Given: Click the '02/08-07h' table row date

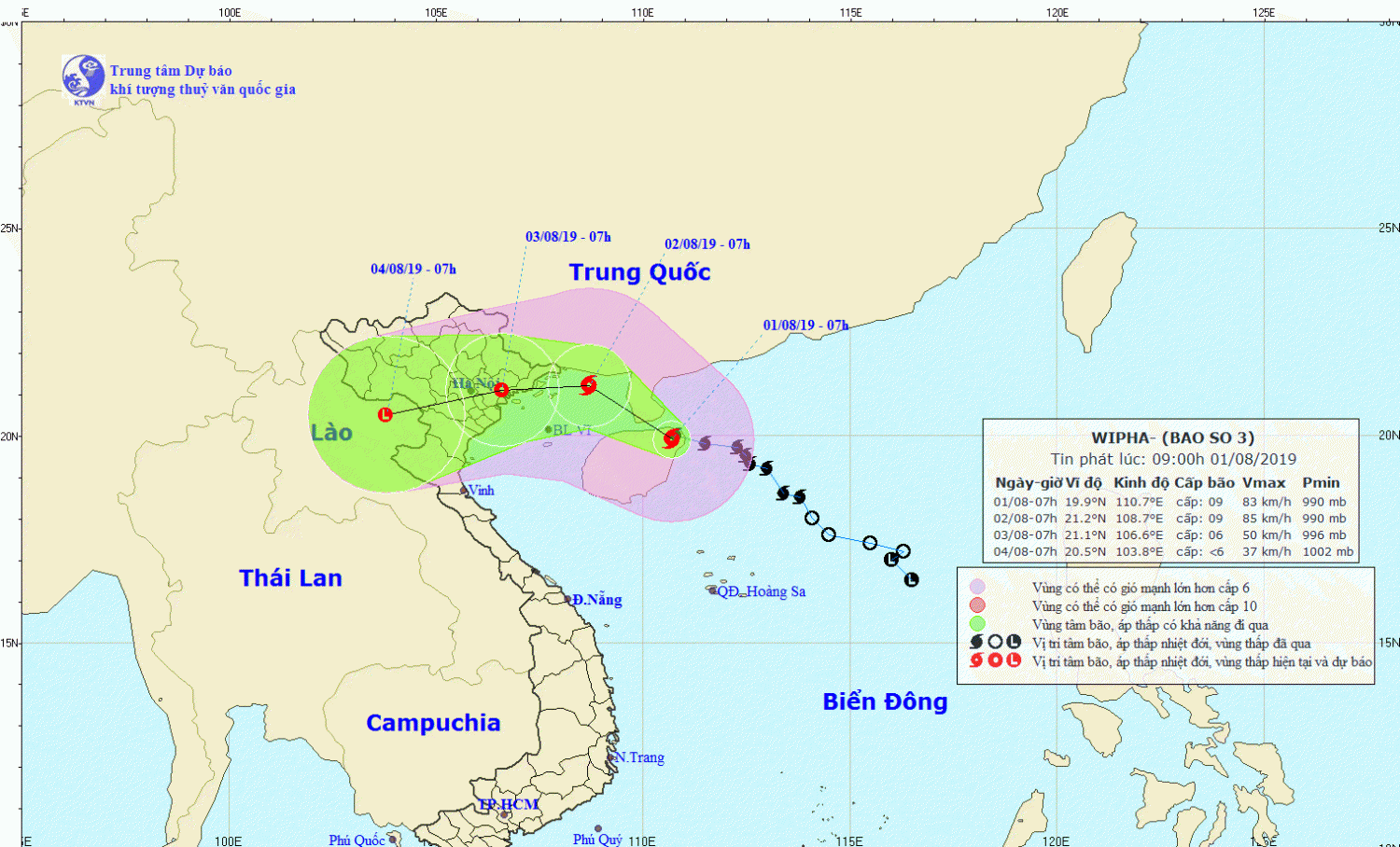Looking at the screenshot, I should point(1025,519).
